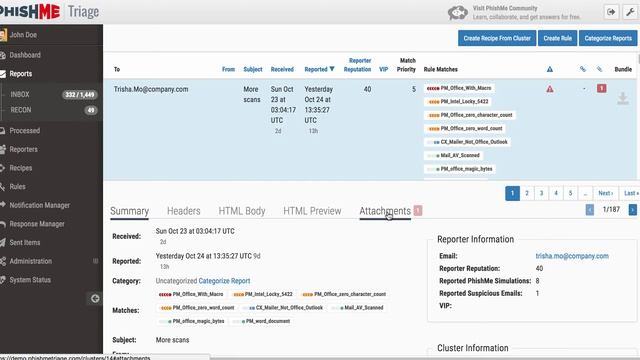Sort by the second paperclip column header
This screenshot has width=640, height=360.
[599, 69]
